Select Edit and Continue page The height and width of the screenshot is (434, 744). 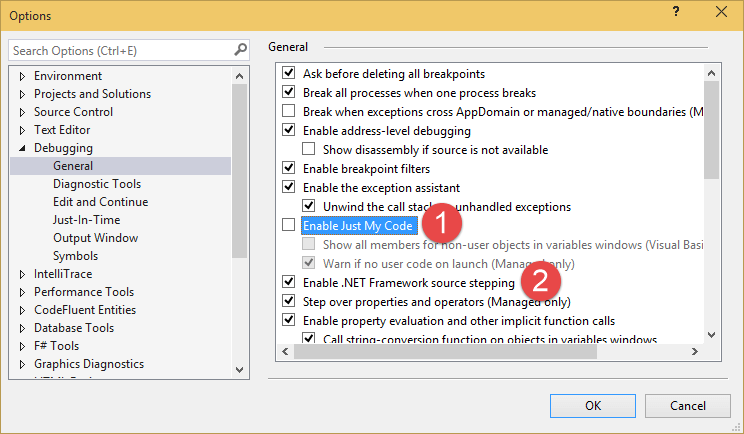pos(101,202)
